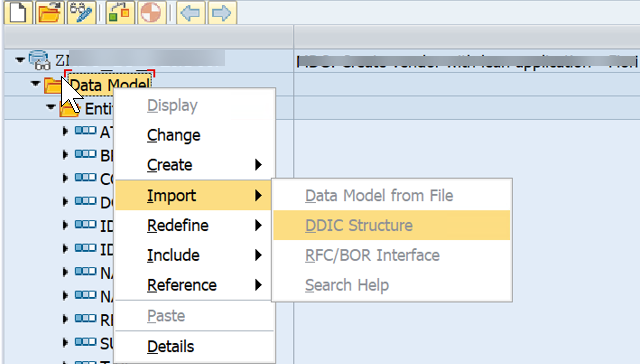
Task: Go back with the left arrow icon
Action: pyautogui.click(x=190, y=13)
